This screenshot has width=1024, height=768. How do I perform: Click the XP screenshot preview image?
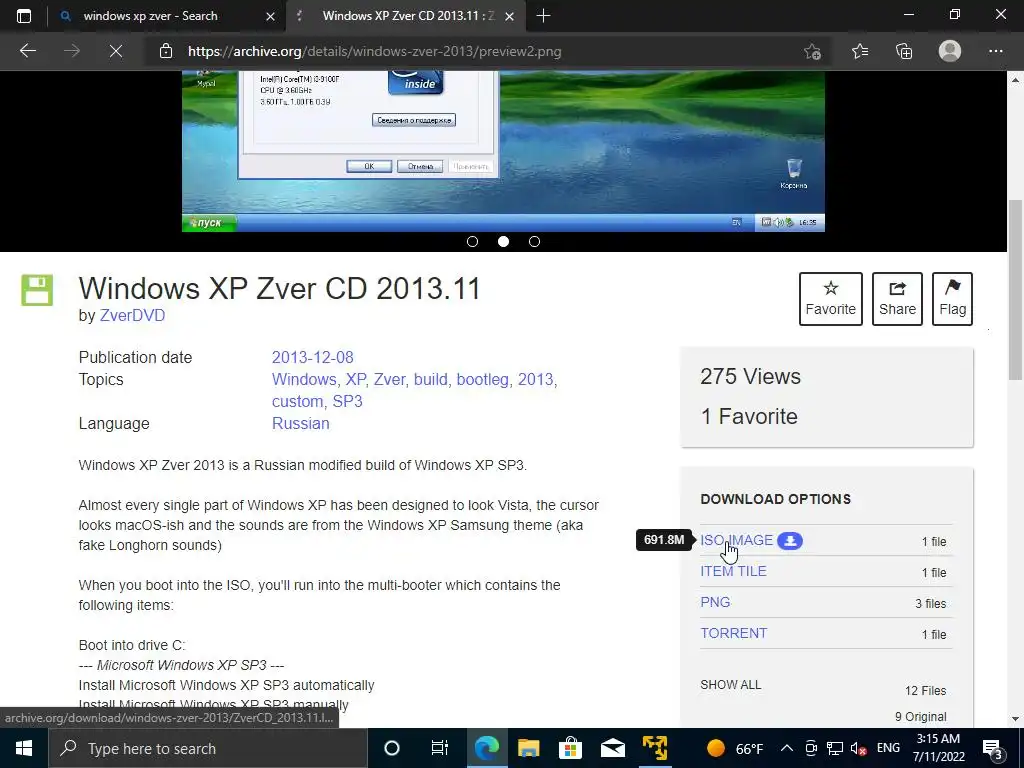coord(503,151)
